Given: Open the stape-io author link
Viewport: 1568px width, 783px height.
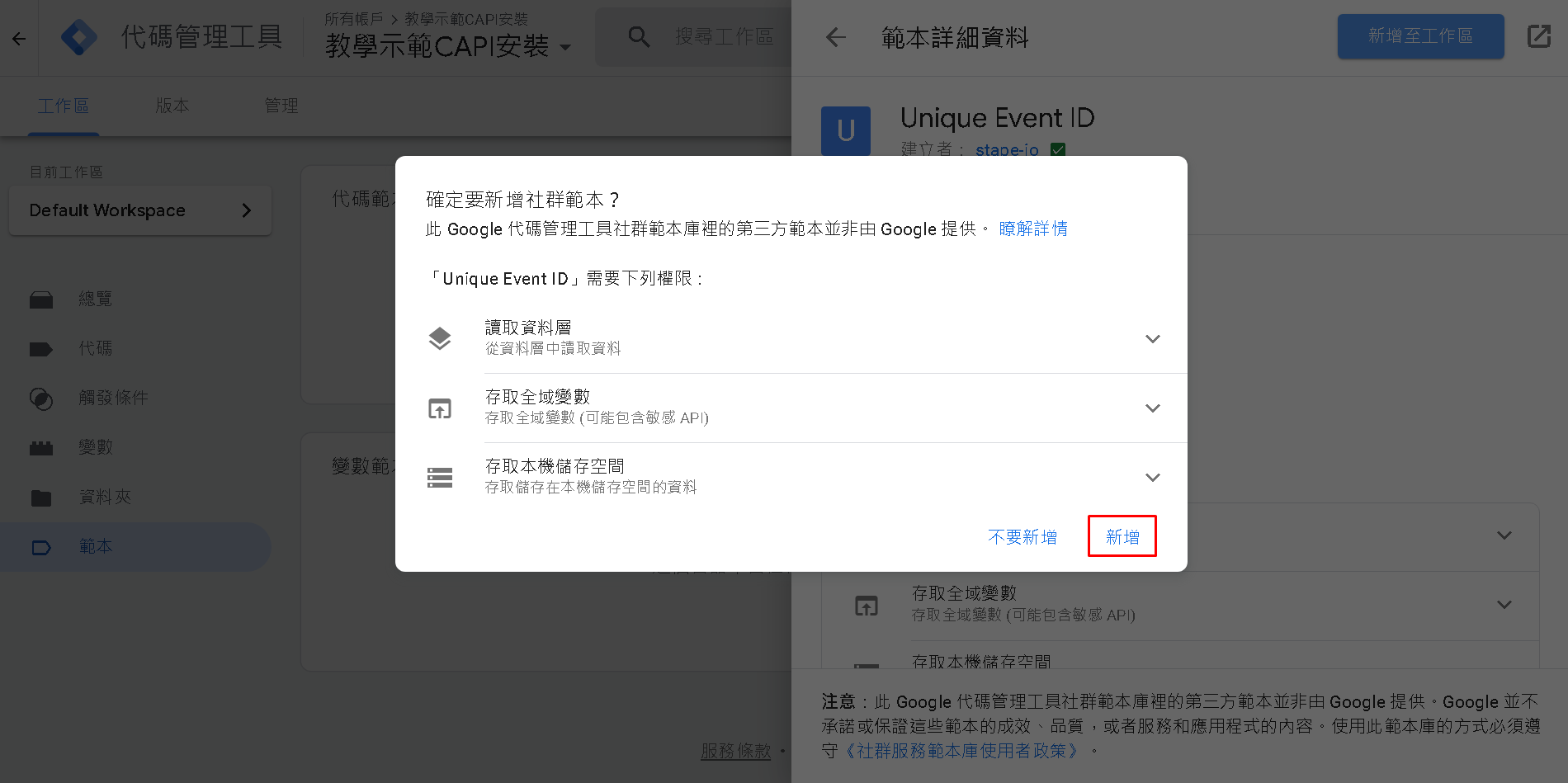Looking at the screenshot, I should tap(1007, 150).
